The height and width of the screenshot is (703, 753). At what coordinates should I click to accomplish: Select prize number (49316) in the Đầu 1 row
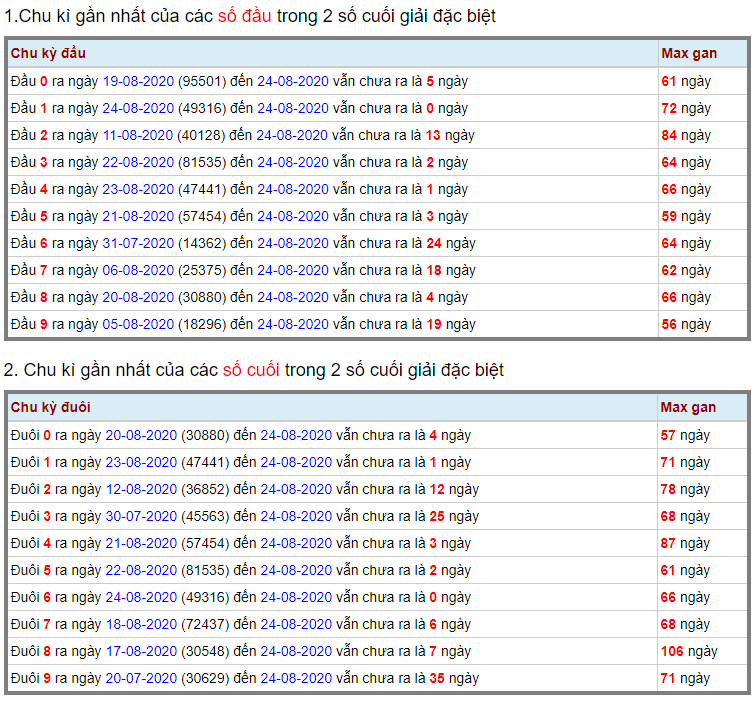click(x=202, y=108)
